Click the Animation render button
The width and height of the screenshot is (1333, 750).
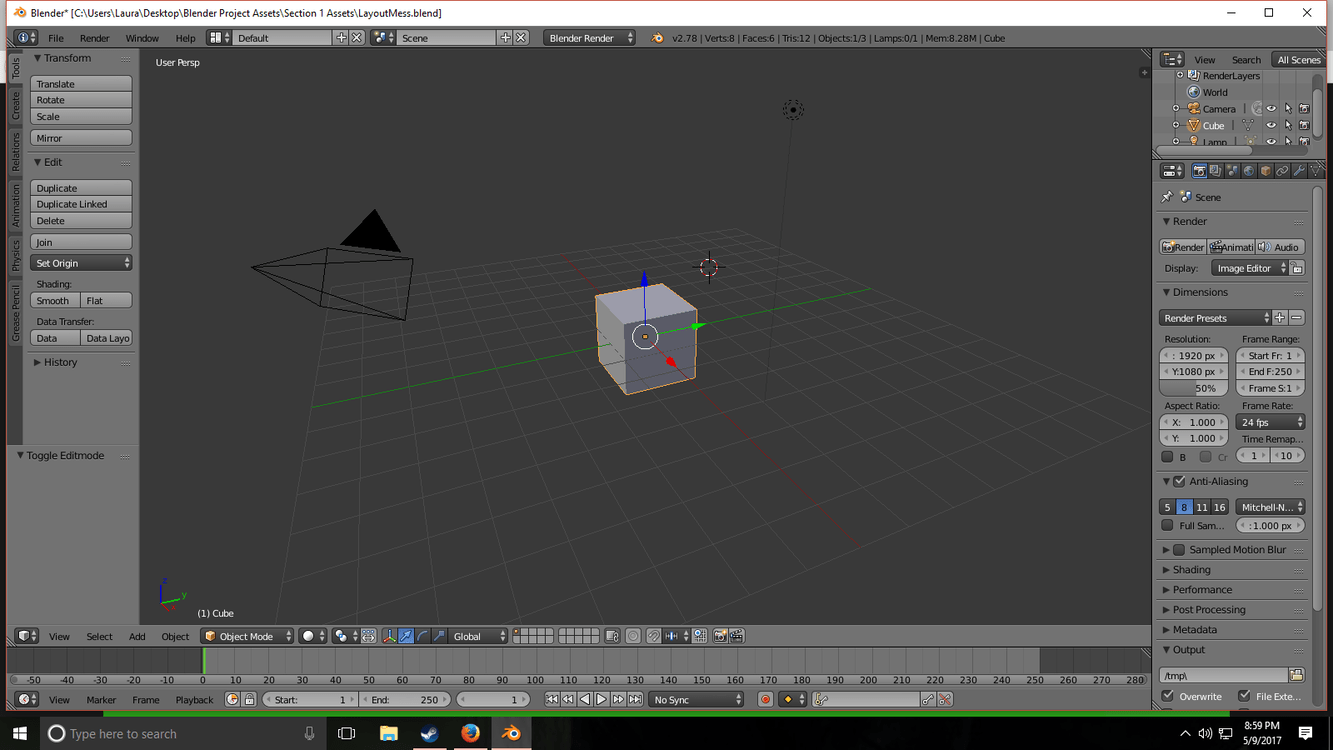point(1231,246)
